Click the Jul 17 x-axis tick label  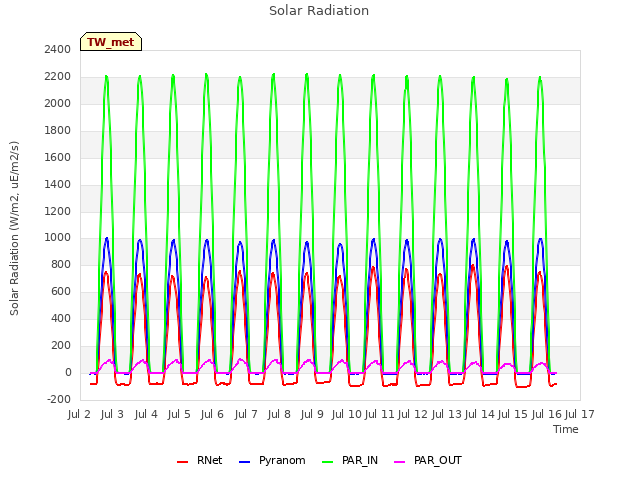pos(580,414)
